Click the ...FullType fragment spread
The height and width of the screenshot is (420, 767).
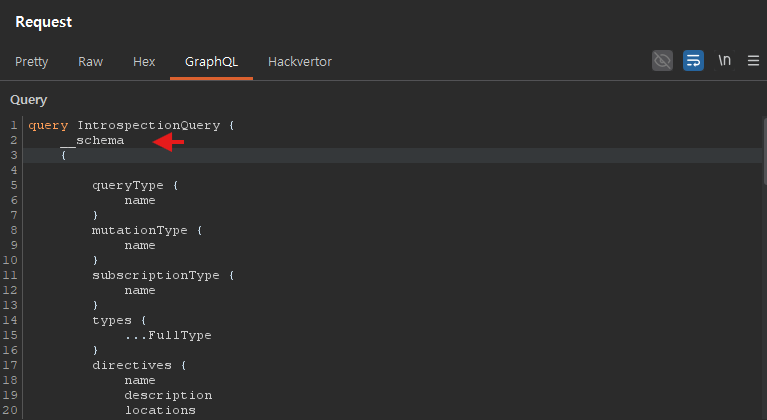[168, 336]
